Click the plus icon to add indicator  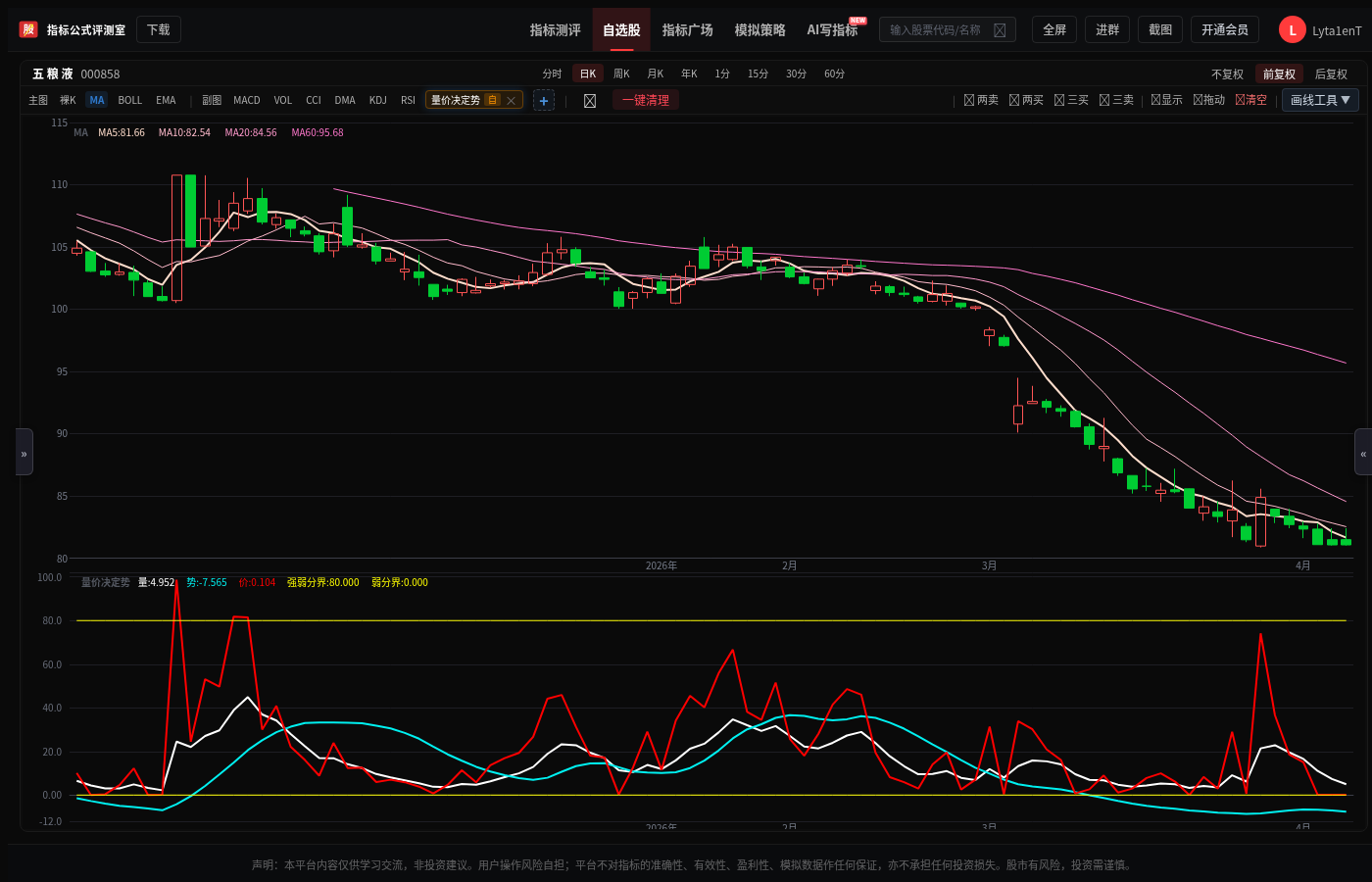click(x=544, y=100)
